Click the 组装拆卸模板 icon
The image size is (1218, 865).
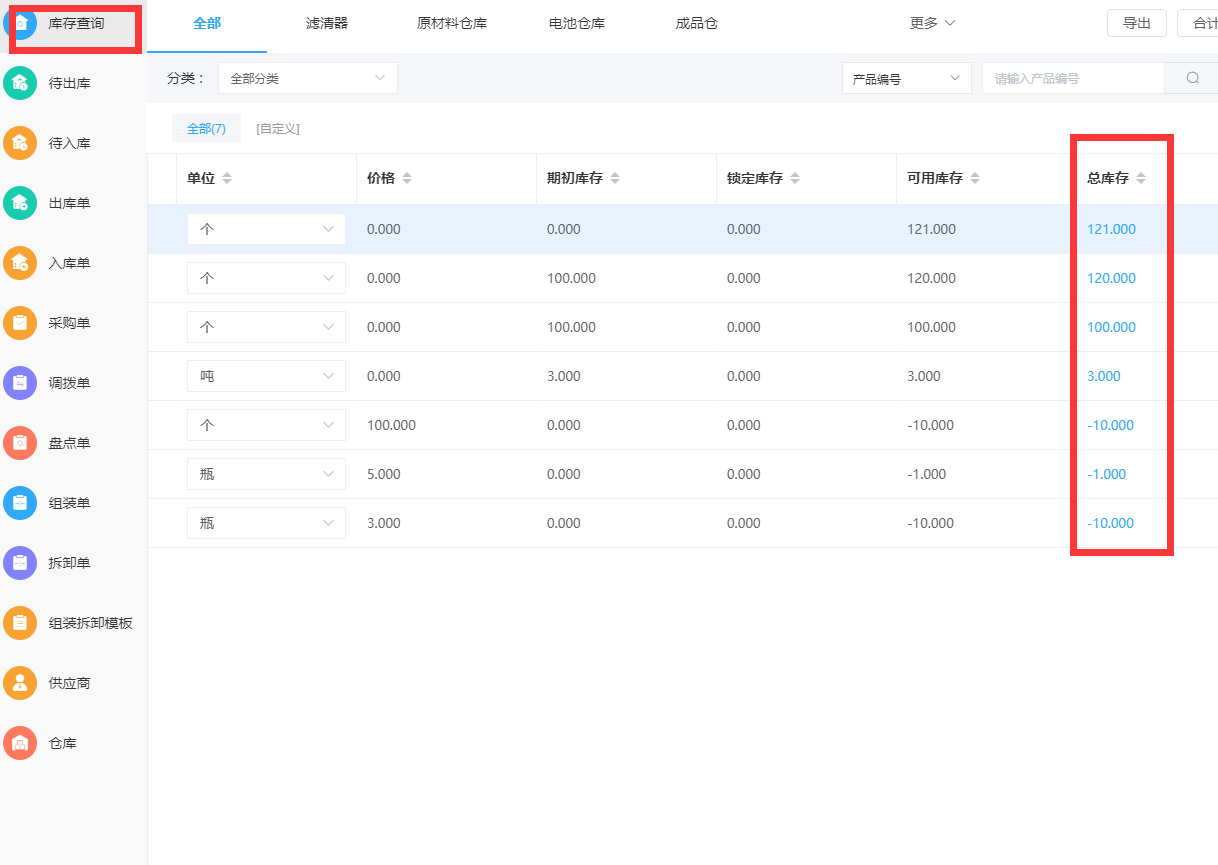click(x=20, y=623)
